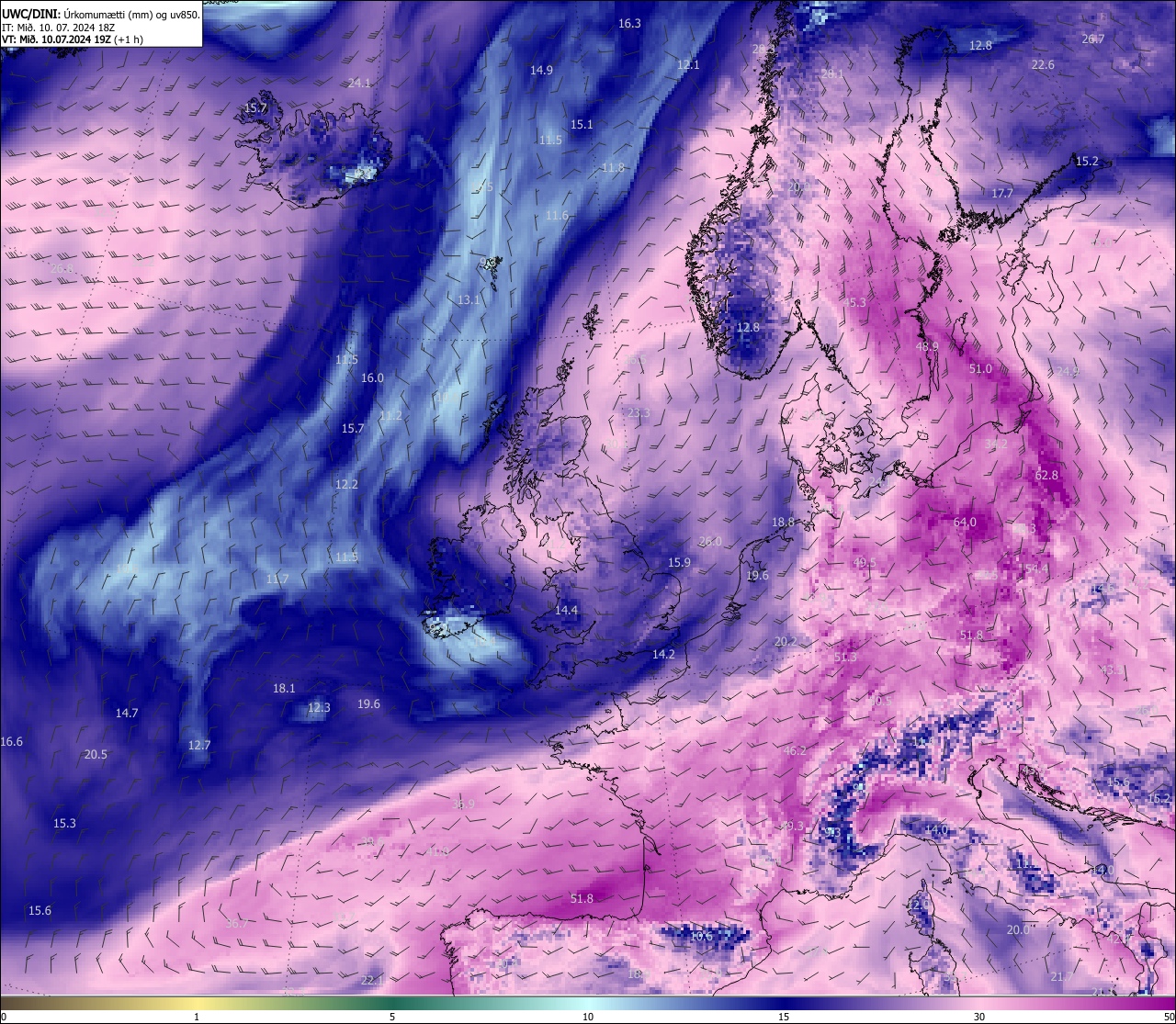Click the IT initialization time 18Z line
1176x1024 pixels.
coord(59,28)
